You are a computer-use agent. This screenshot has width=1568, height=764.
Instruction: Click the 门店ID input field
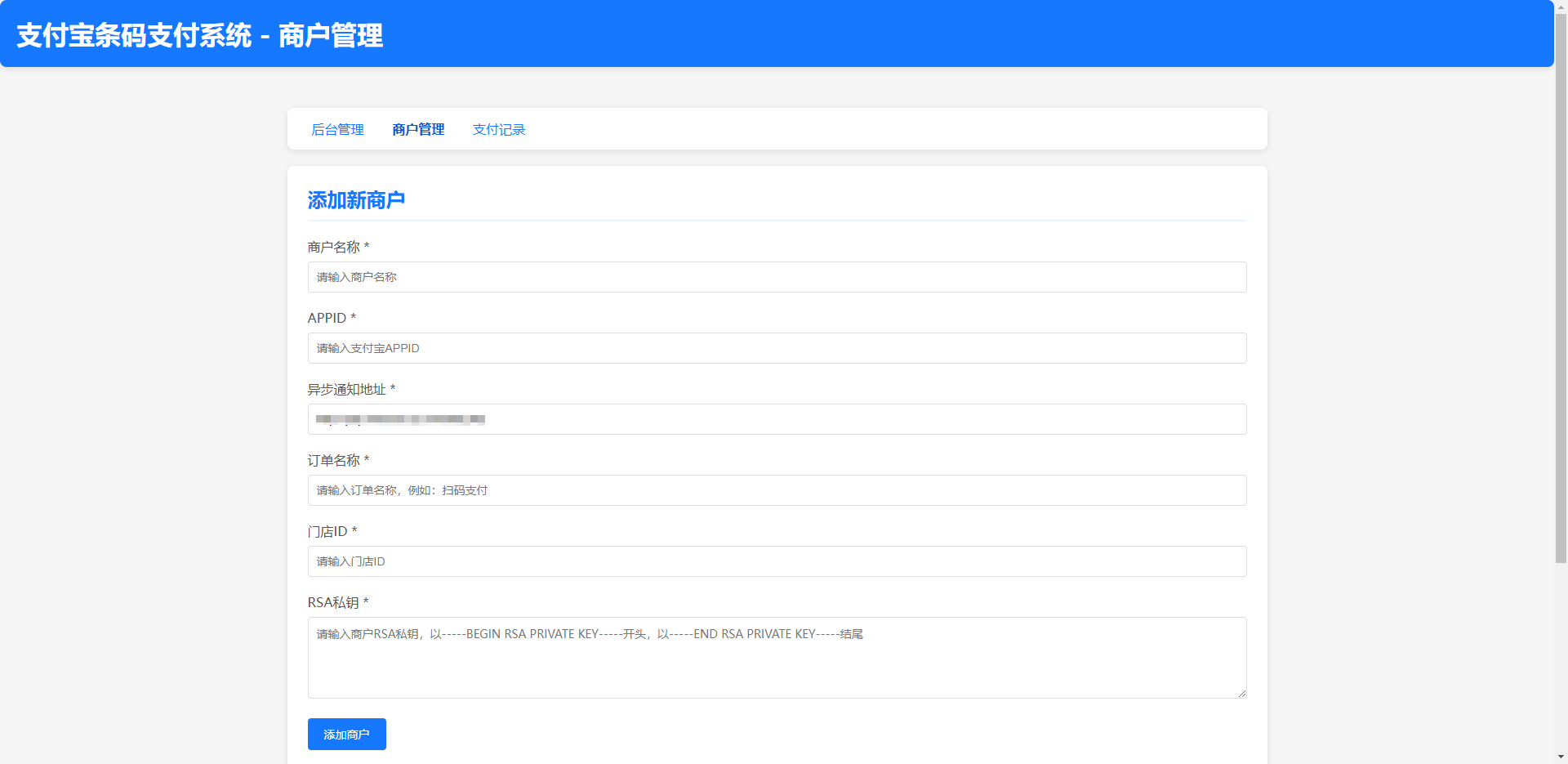click(x=776, y=561)
